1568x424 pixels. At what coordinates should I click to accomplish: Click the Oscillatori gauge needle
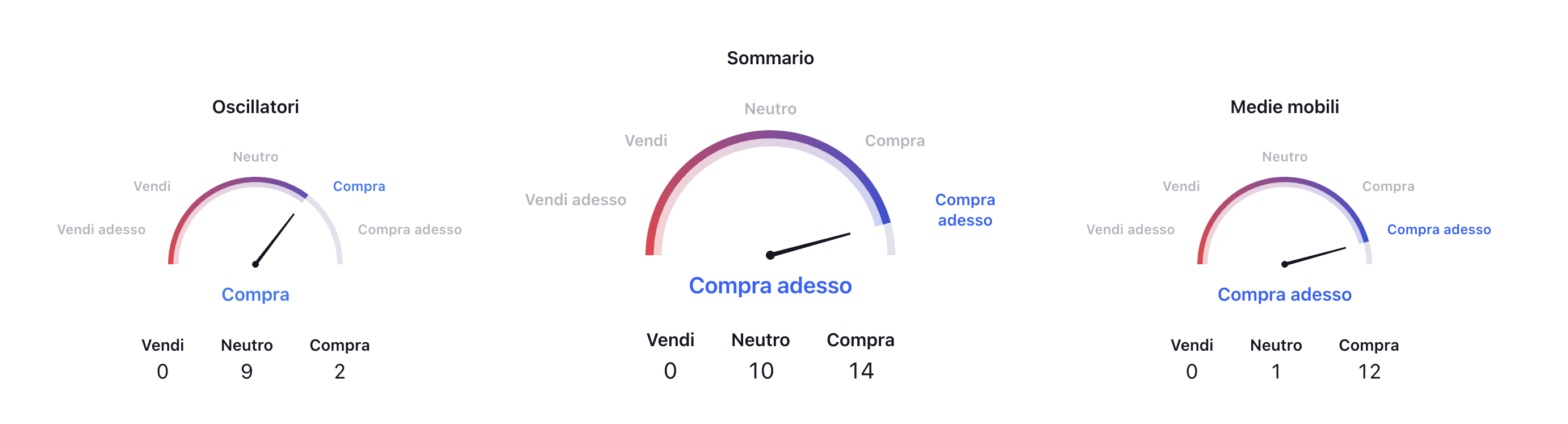click(275, 238)
